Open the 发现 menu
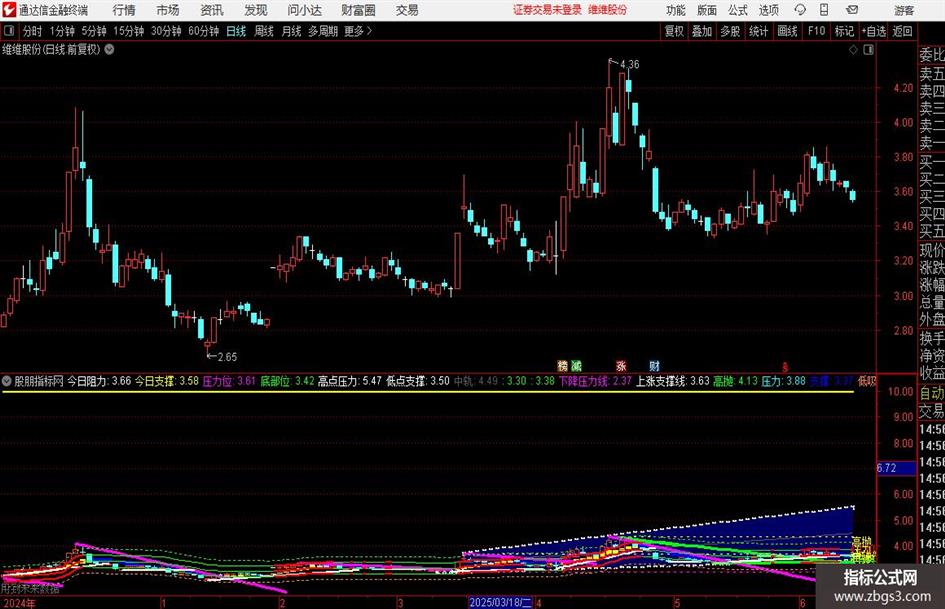The height and width of the screenshot is (609, 945). click(x=256, y=10)
